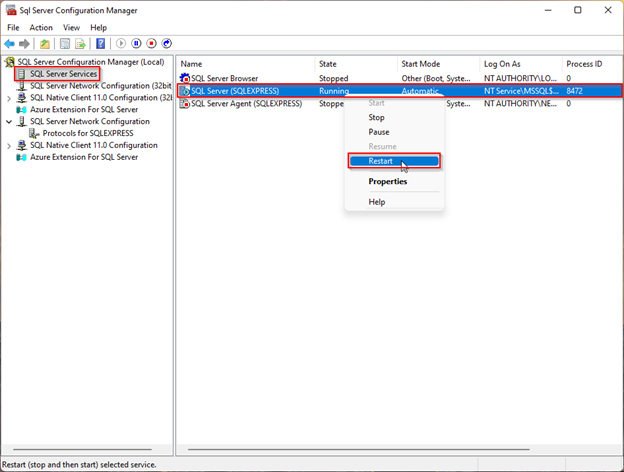Maximize the Configuration Manager window
The height and width of the screenshot is (472, 624).
click(578, 10)
